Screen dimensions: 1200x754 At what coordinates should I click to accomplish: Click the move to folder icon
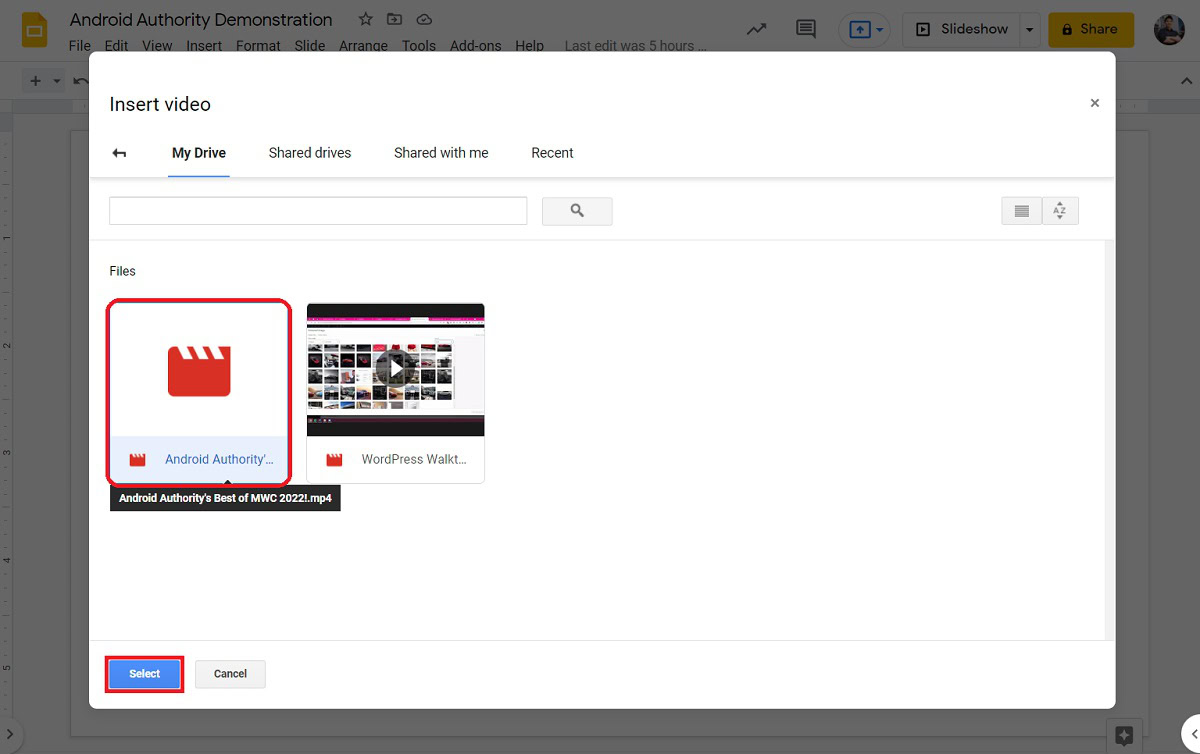tap(395, 19)
